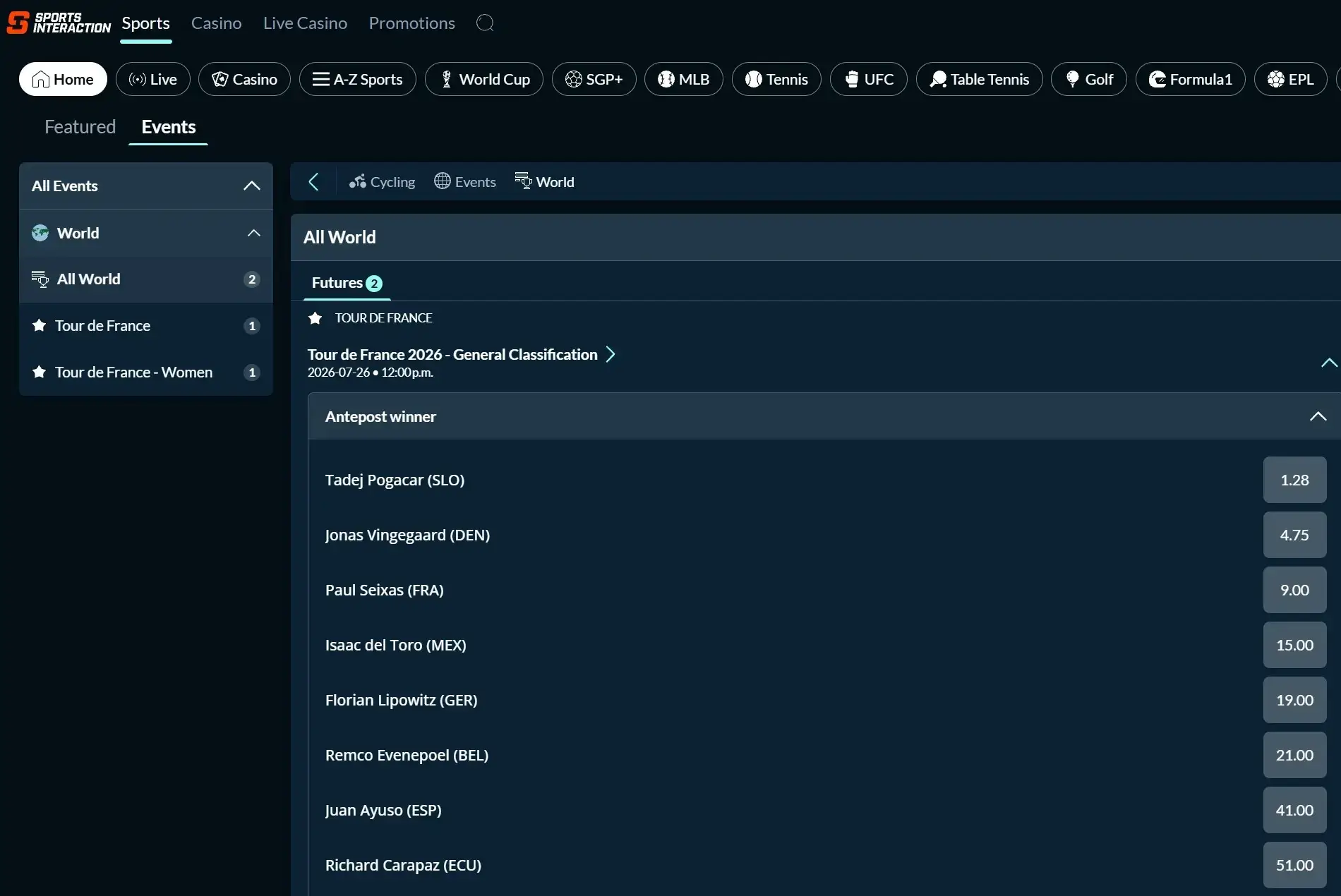Bet on Richard Carapaz at 51.00
This screenshot has height=896, width=1341.
tap(1294, 865)
